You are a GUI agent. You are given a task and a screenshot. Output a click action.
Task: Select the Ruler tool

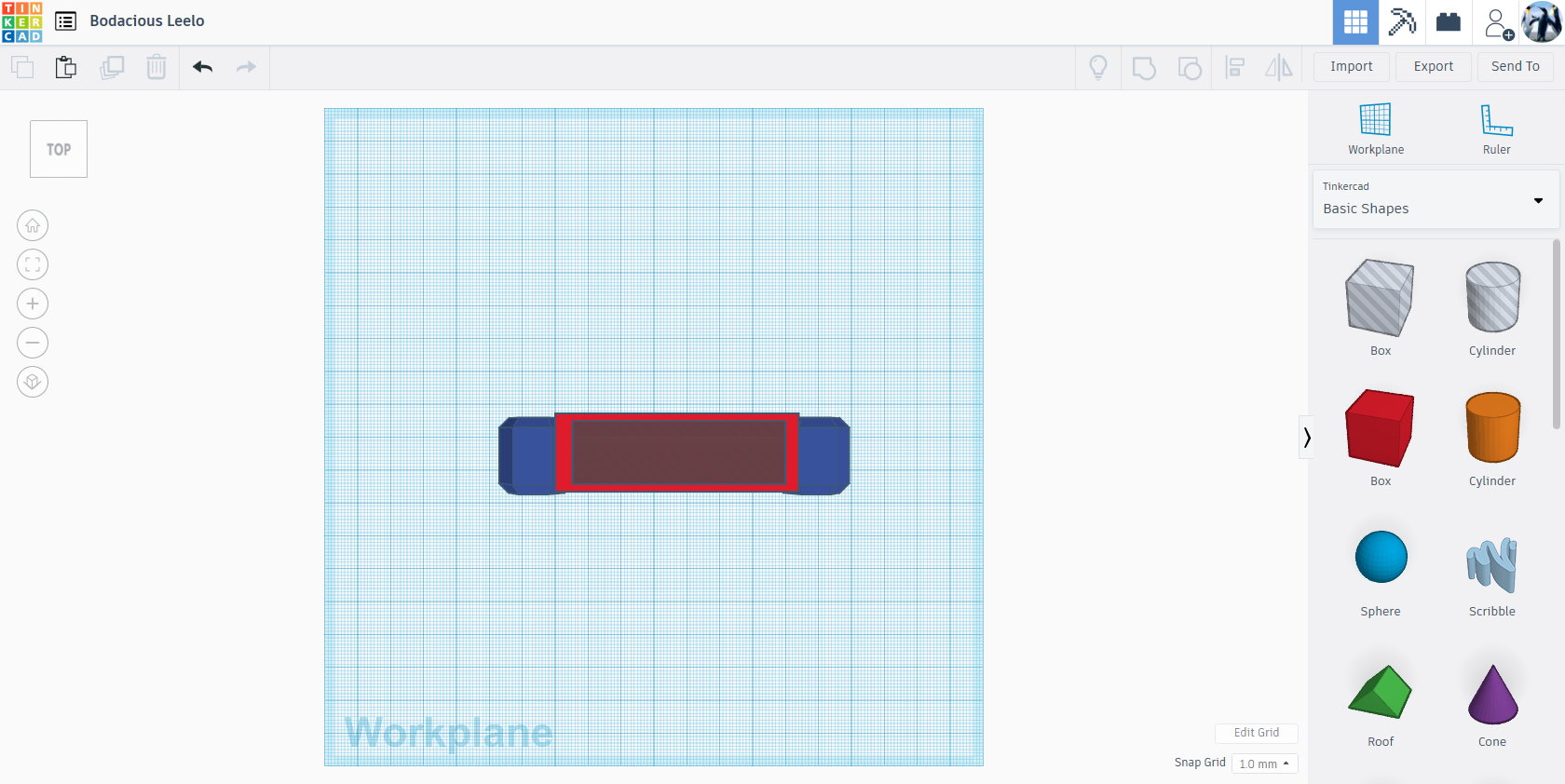[x=1497, y=129]
